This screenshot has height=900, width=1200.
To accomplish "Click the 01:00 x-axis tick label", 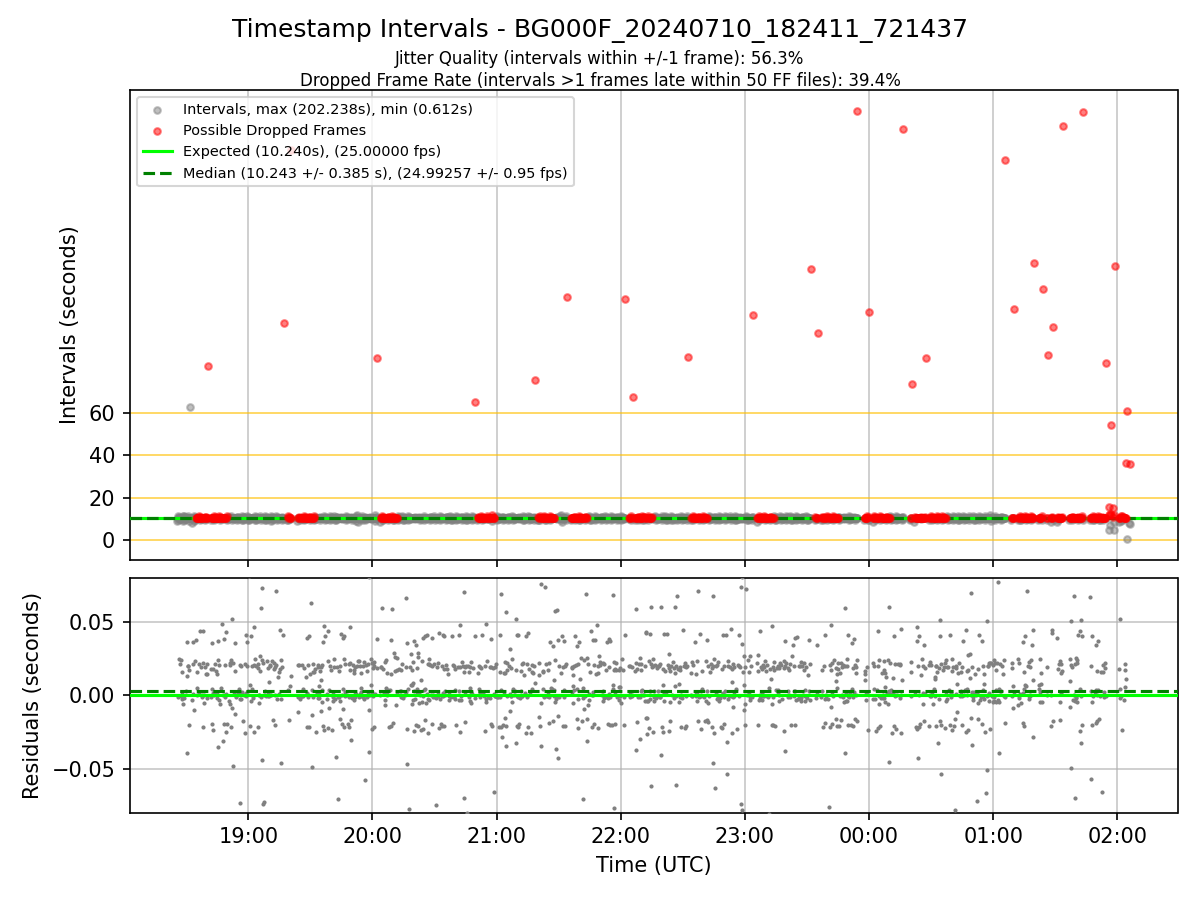I will pyautogui.click(x=993, y=835).
